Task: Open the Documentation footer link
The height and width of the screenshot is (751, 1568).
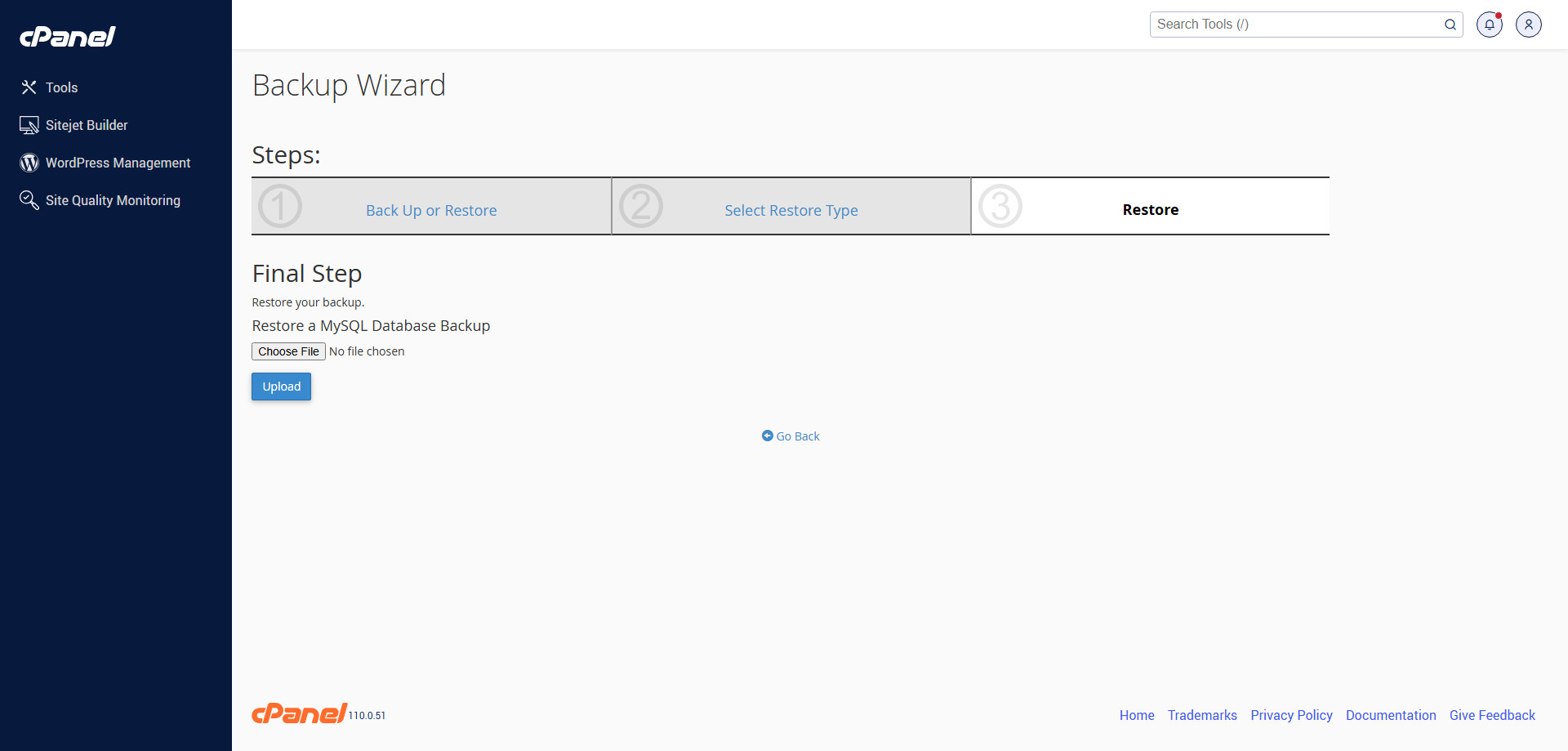Action: point(1390,715)
